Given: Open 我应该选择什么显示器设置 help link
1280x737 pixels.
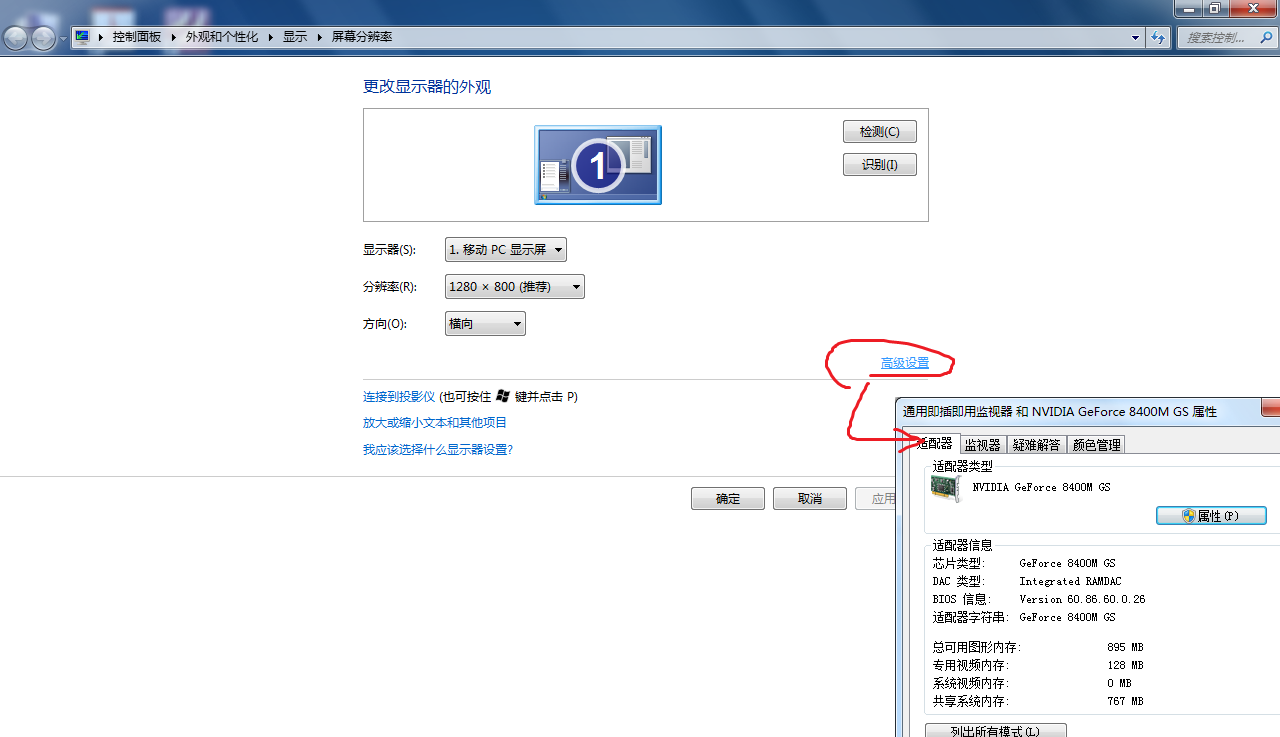Looking at the screenshot, I should tap(438, 450).
